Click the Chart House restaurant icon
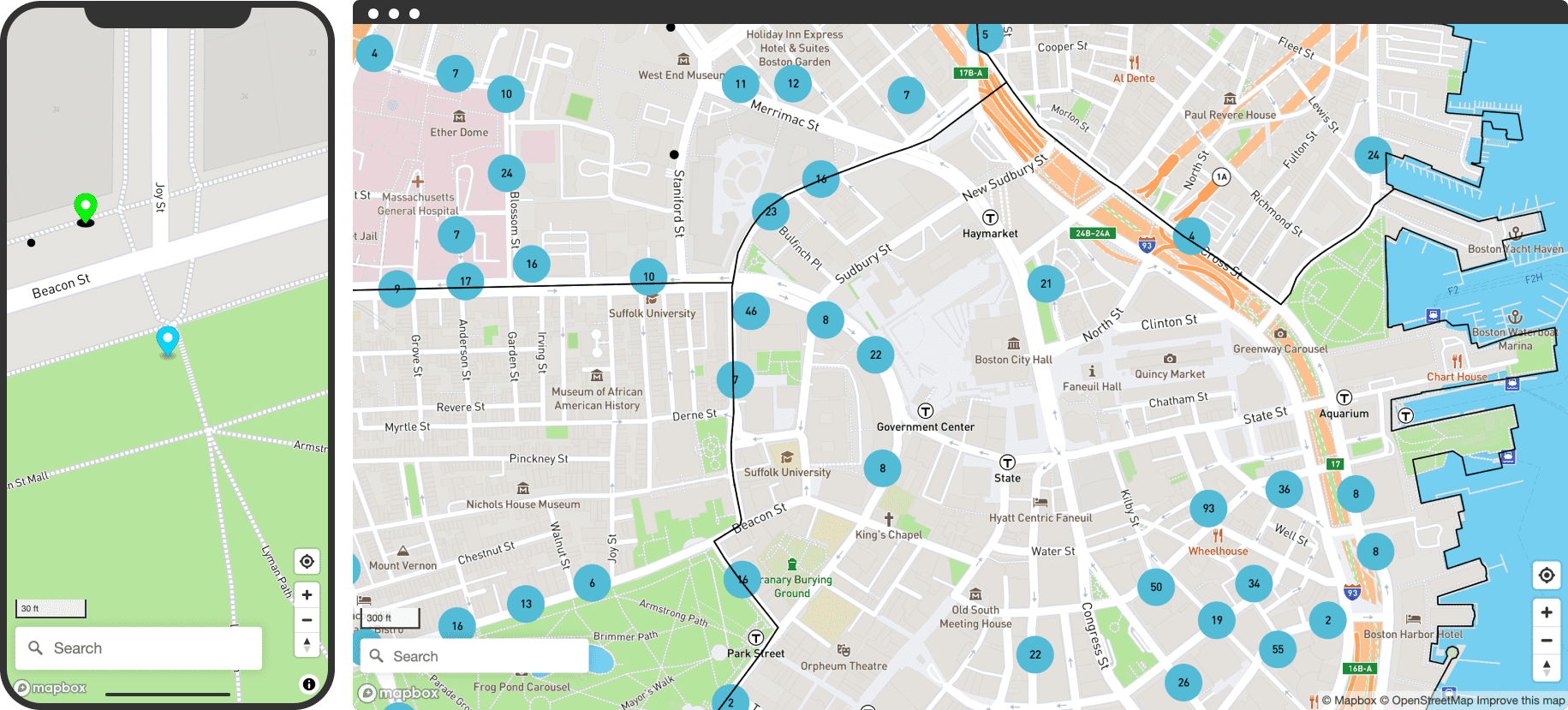Screen dimensions: 1568x710 click(1457, 361)
